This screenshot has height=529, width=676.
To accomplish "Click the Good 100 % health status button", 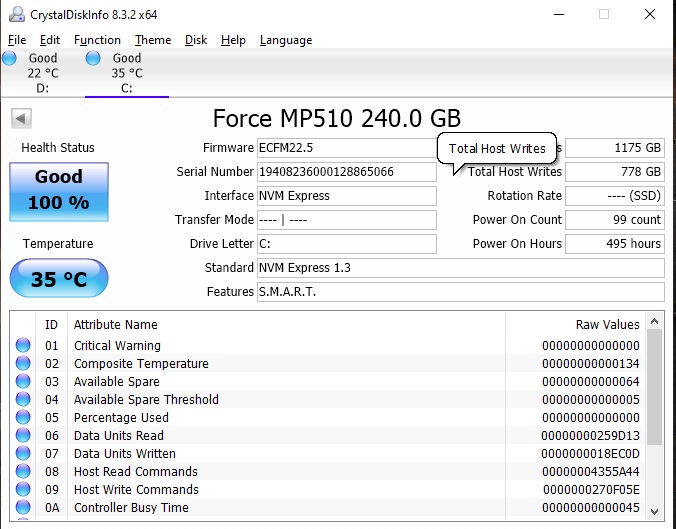I will (59, 192).
